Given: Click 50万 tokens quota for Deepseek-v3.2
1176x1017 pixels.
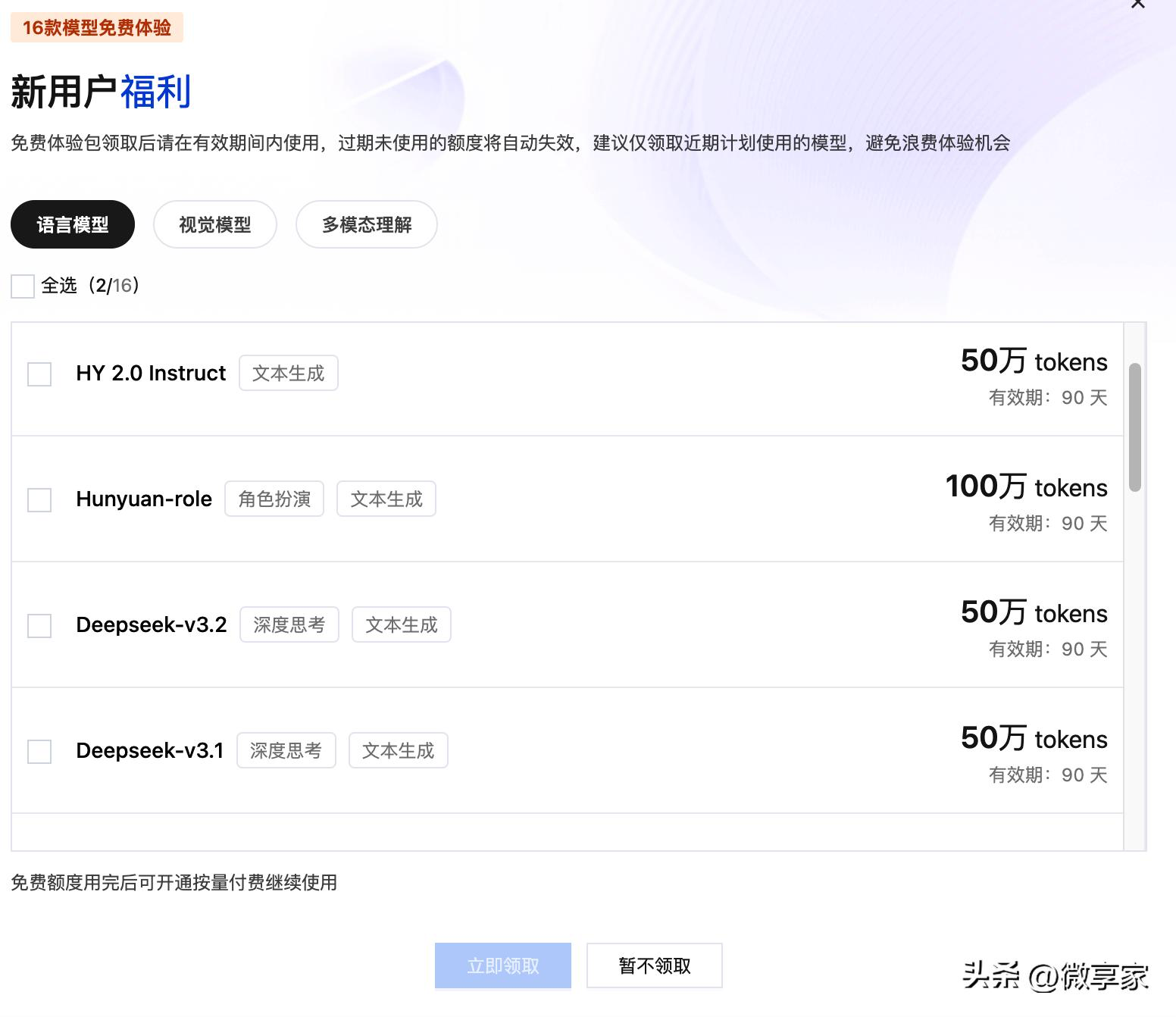Looking at the screenshot, I should 1034,612.
